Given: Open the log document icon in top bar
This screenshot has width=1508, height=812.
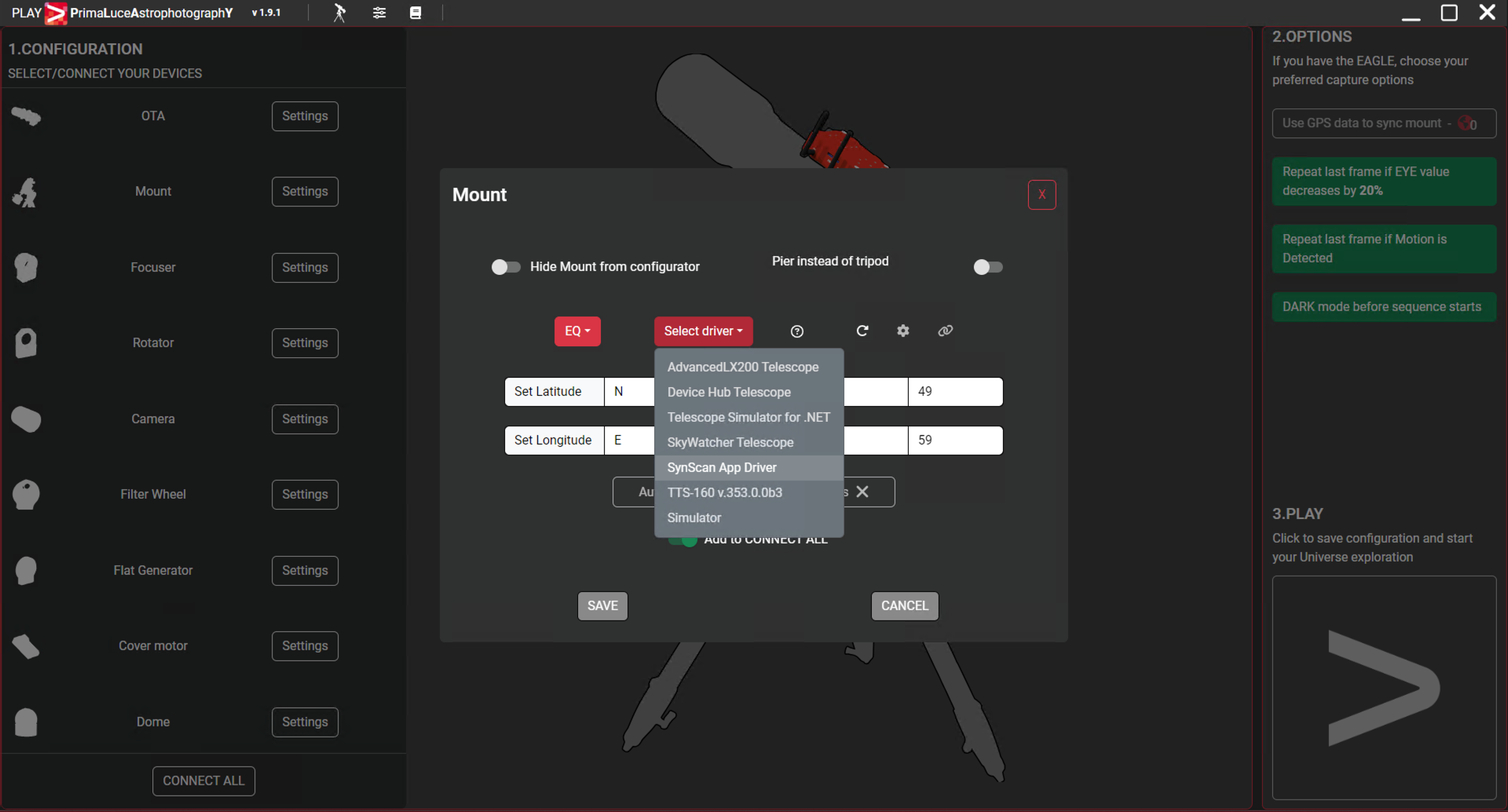Looking at the screenshot, I should 415,13.
